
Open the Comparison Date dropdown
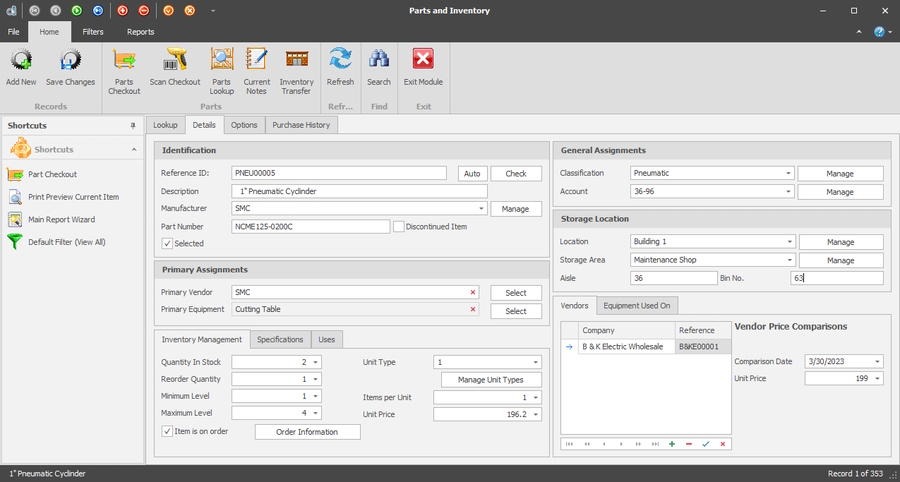[x=878, y=362]
